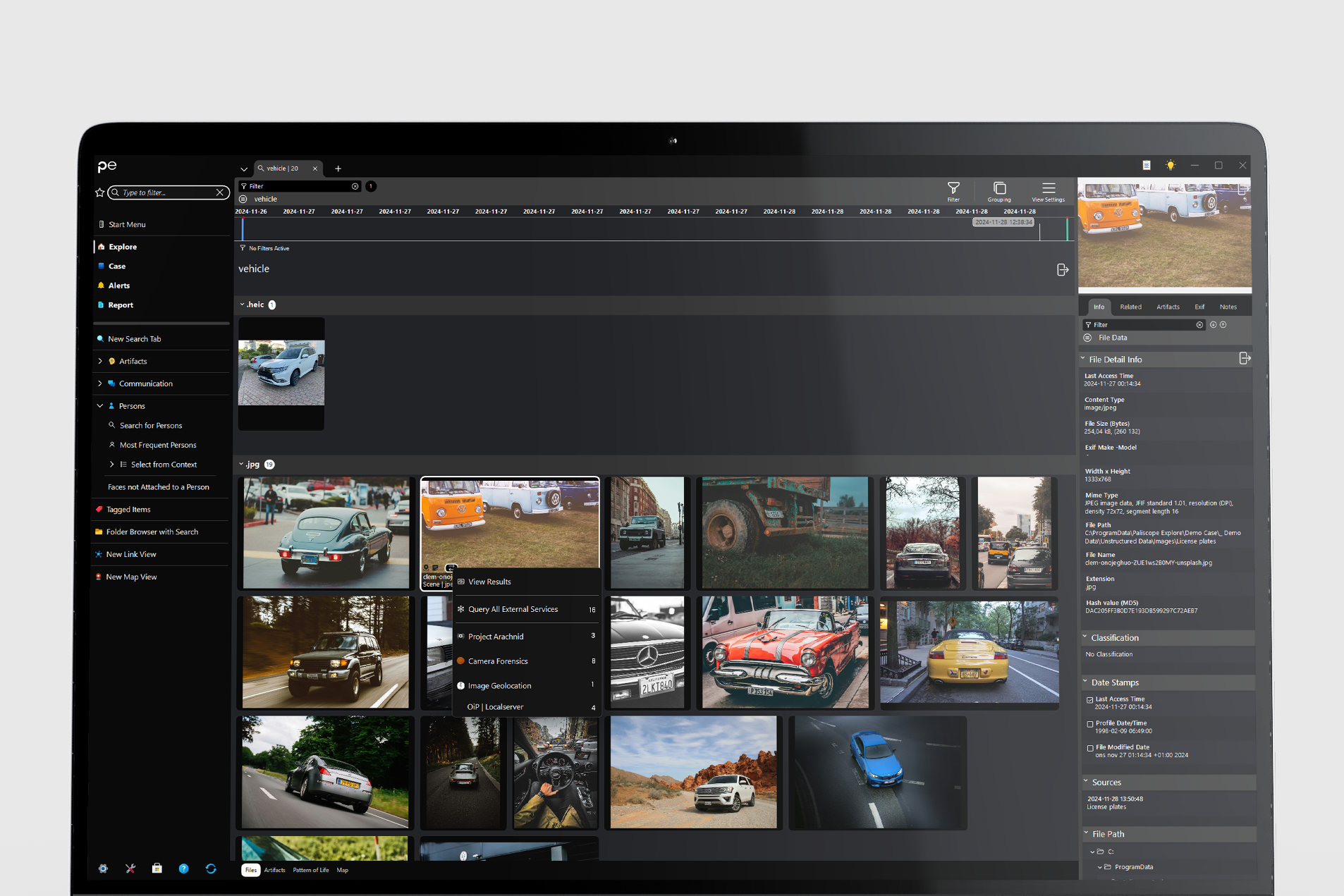Open New Search Tab
Screen dimensions: 1344x896
(134, 339)
